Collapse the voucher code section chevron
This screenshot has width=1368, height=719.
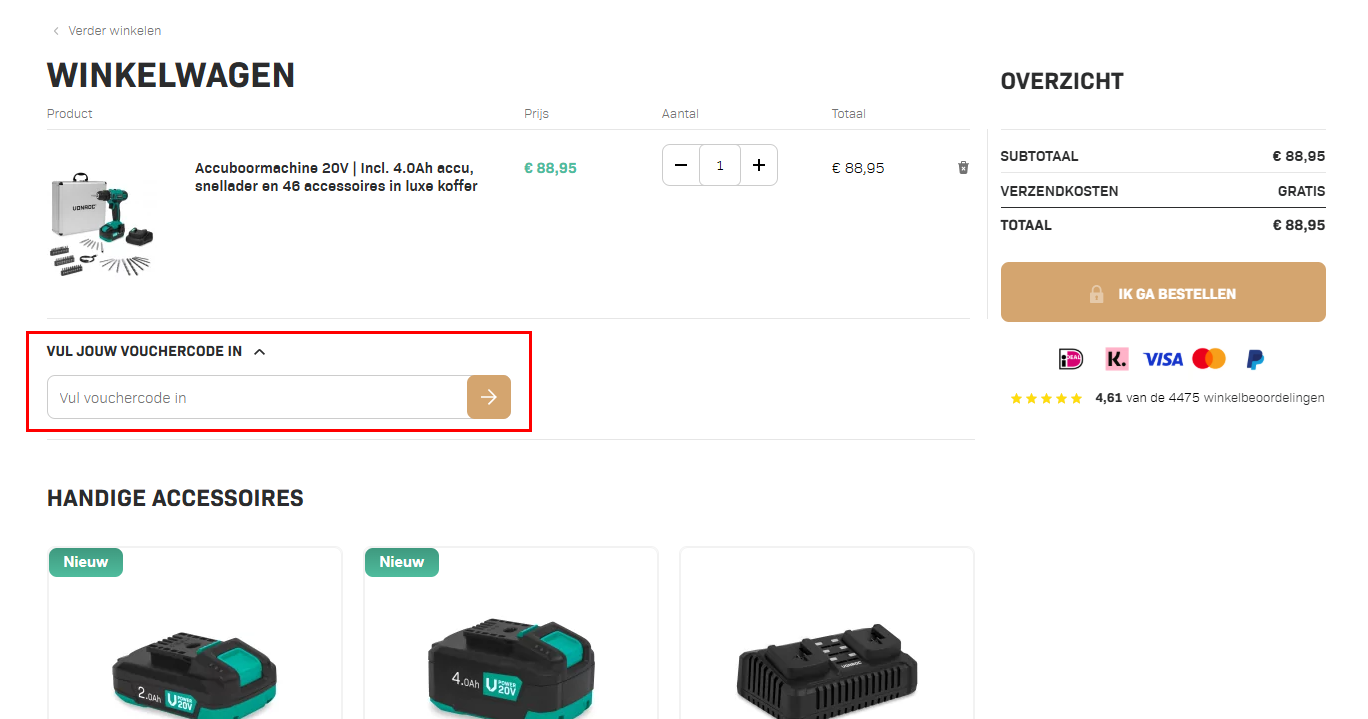point(260,352)
